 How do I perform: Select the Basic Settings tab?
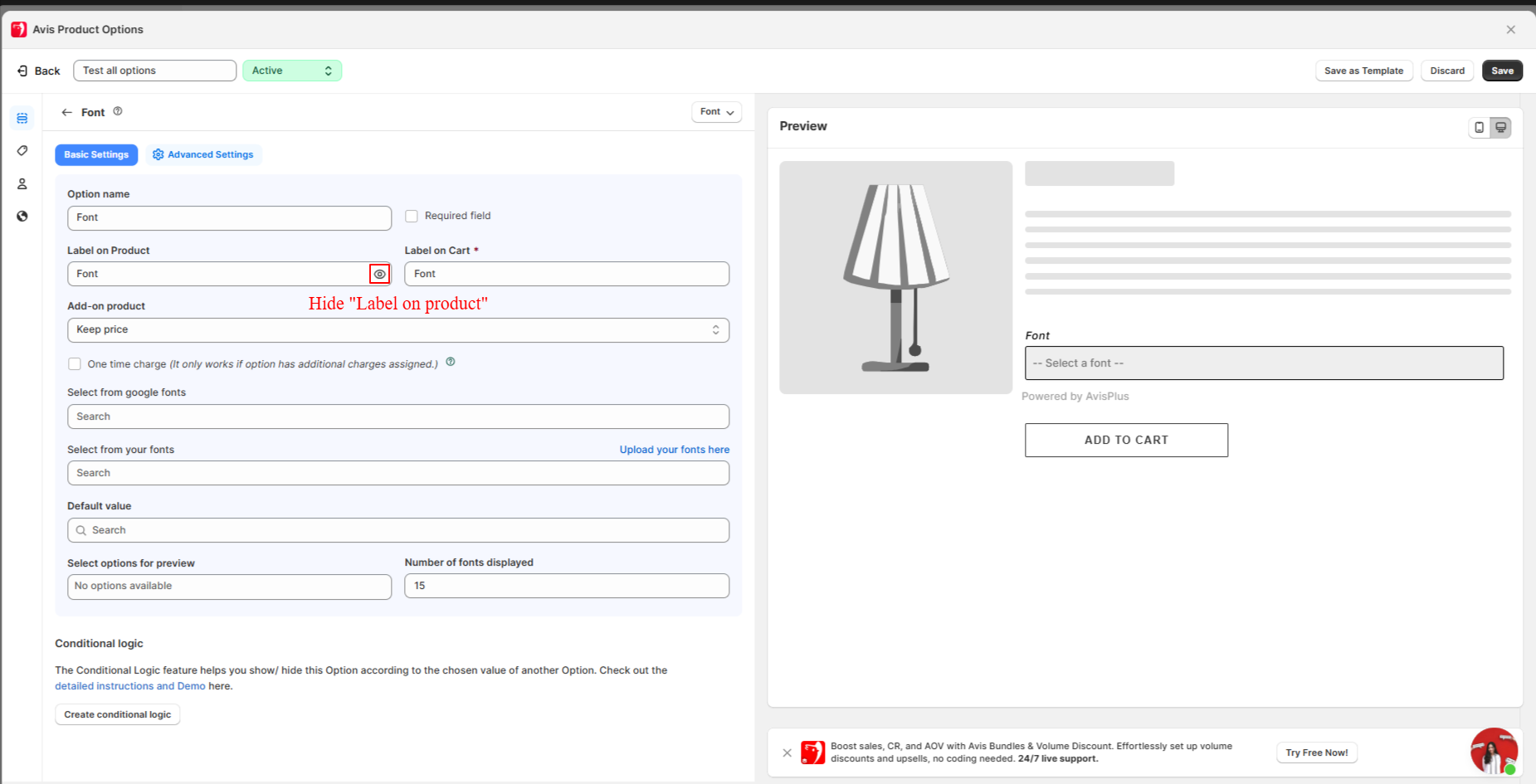click(96, 155)
